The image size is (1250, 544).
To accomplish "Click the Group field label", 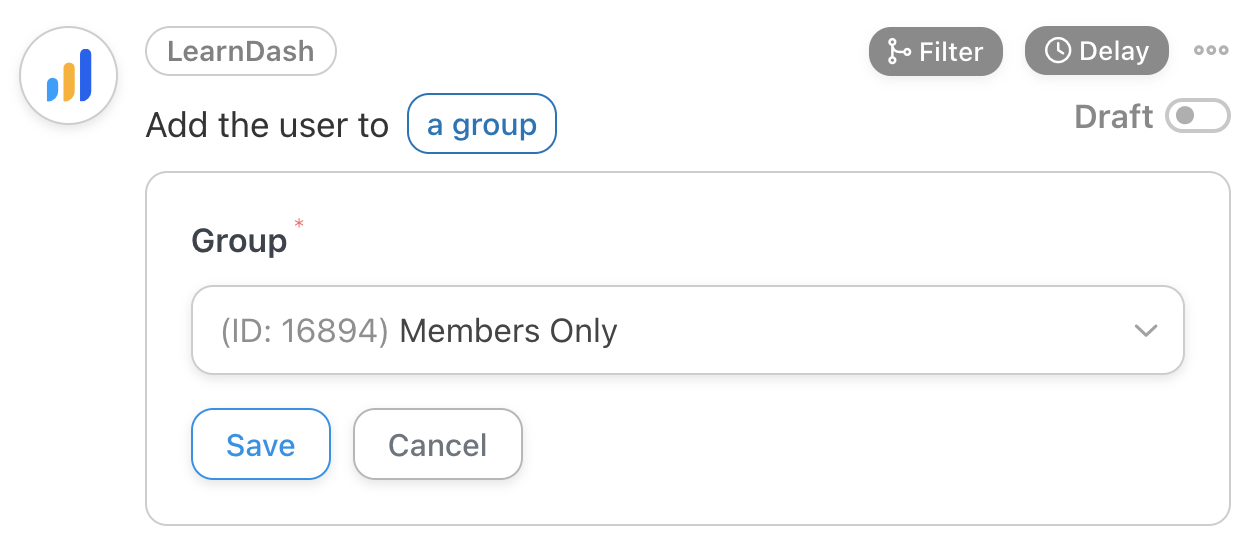I will (x=239, y=241).
